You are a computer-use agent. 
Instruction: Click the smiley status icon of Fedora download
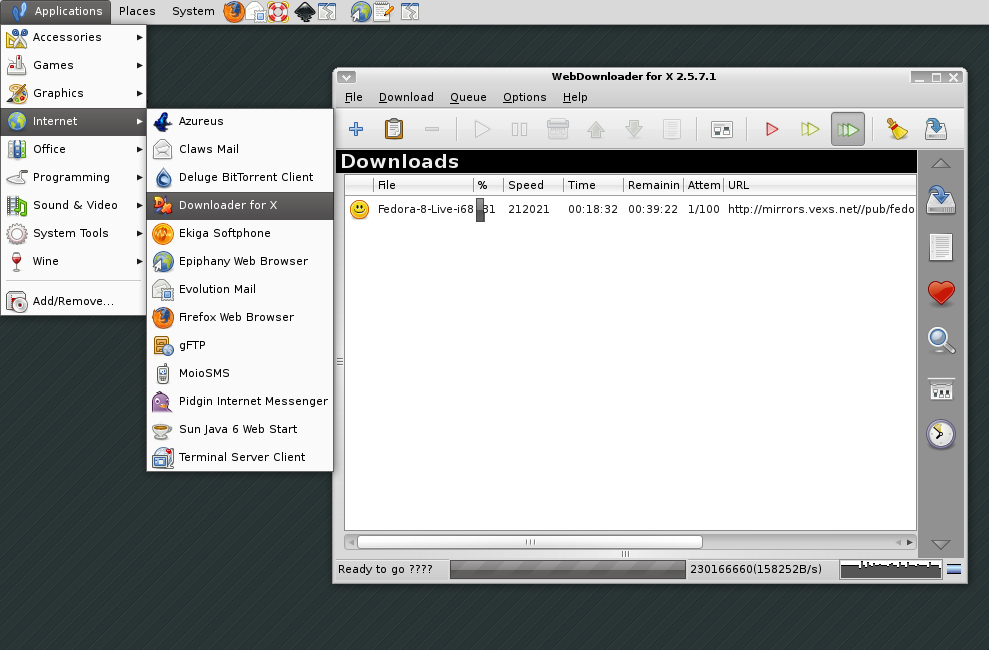point(359,209)
